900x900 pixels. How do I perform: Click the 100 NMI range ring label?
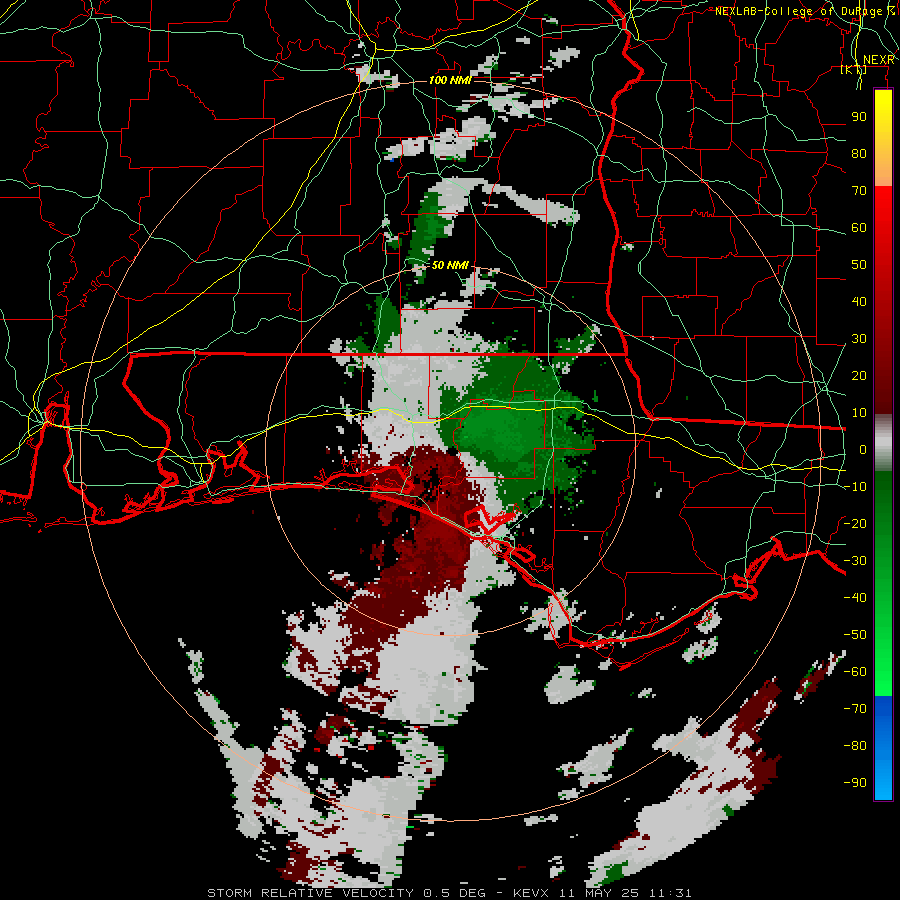(x=450, y=80)
